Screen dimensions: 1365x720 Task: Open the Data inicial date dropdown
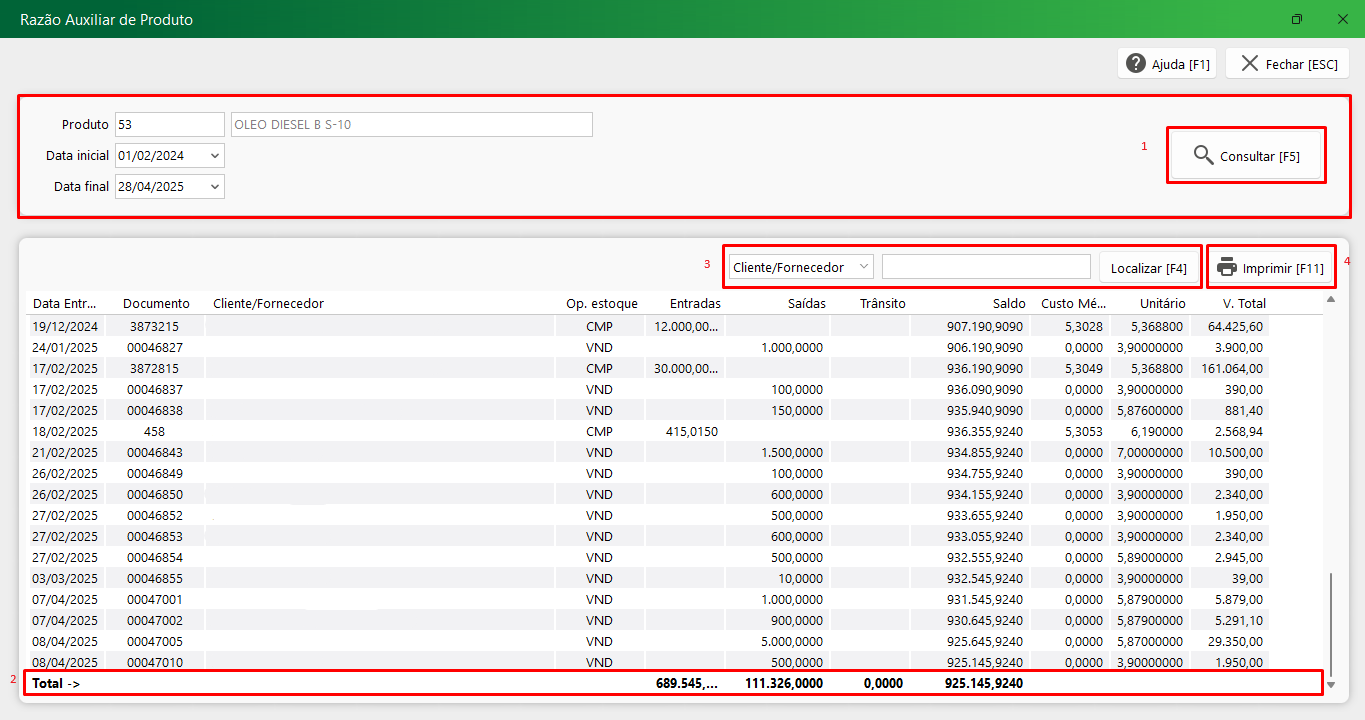215,156
